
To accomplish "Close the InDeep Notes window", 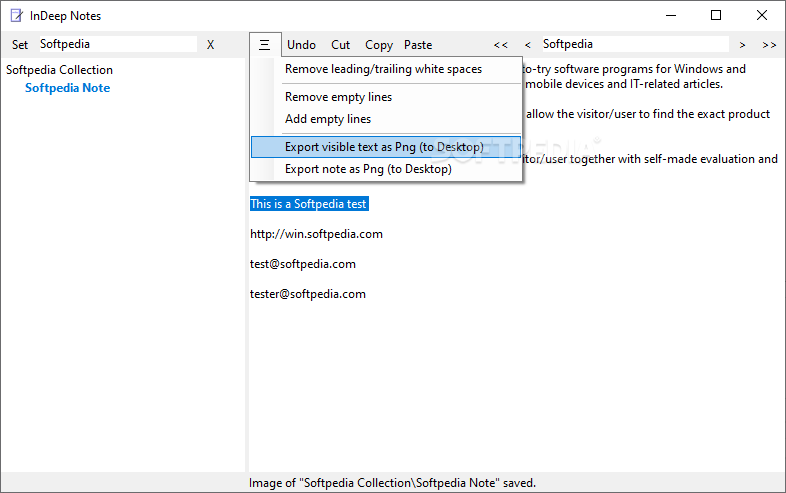I will [761, 16].
